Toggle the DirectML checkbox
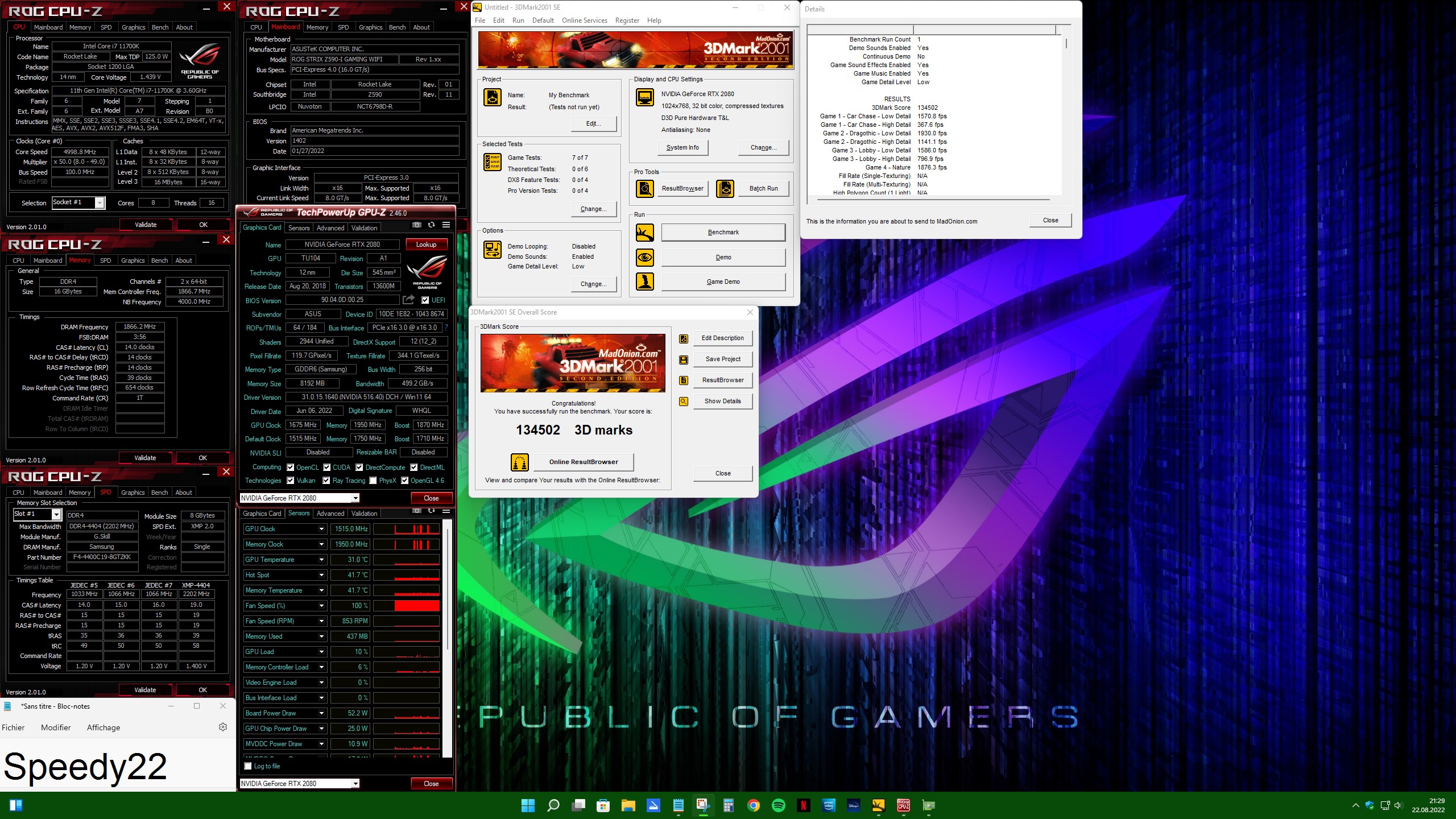Image resolution: width=1456 pixels, height=819 pixels. pyautogui.click(x=413, y=468)
